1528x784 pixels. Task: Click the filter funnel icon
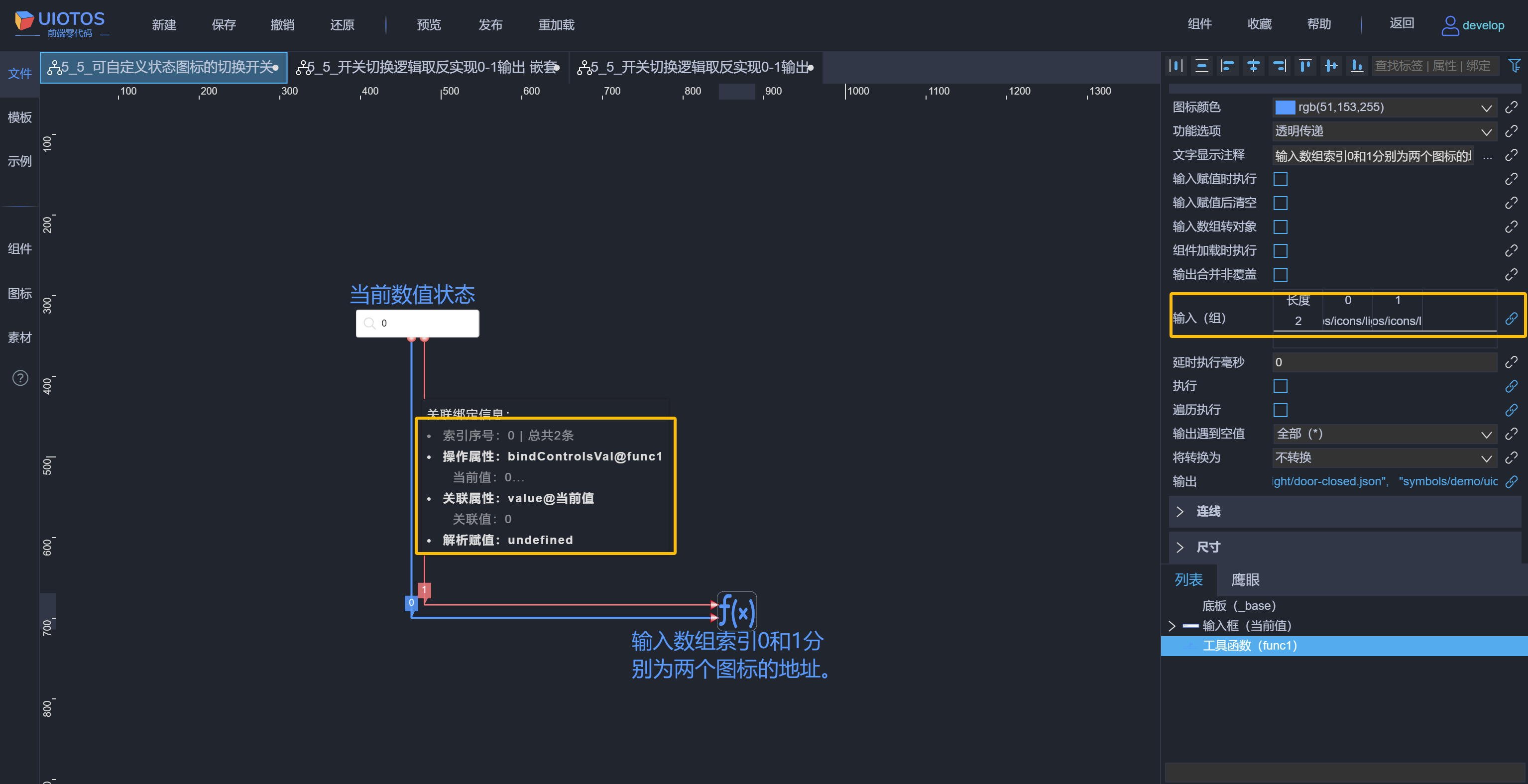click(x=1514, y=66)
